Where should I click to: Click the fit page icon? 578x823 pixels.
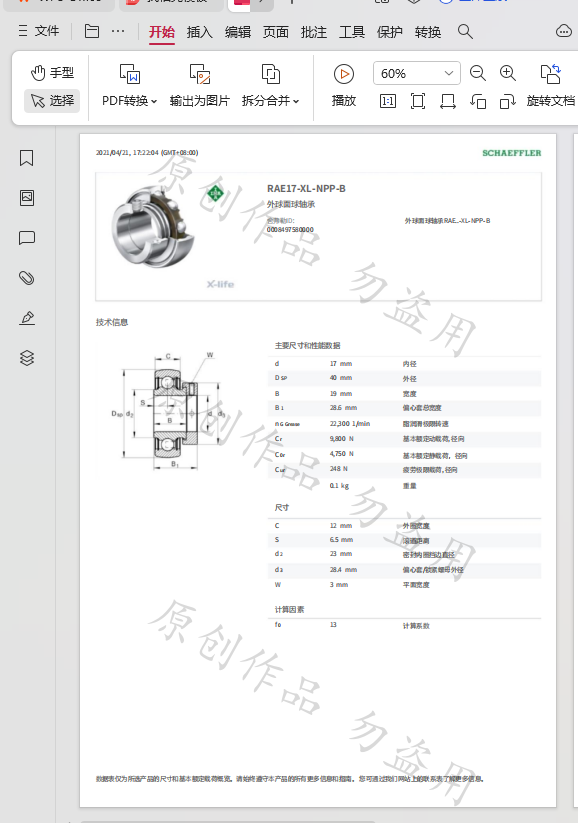pyautogui.click(x=418, y=101)
